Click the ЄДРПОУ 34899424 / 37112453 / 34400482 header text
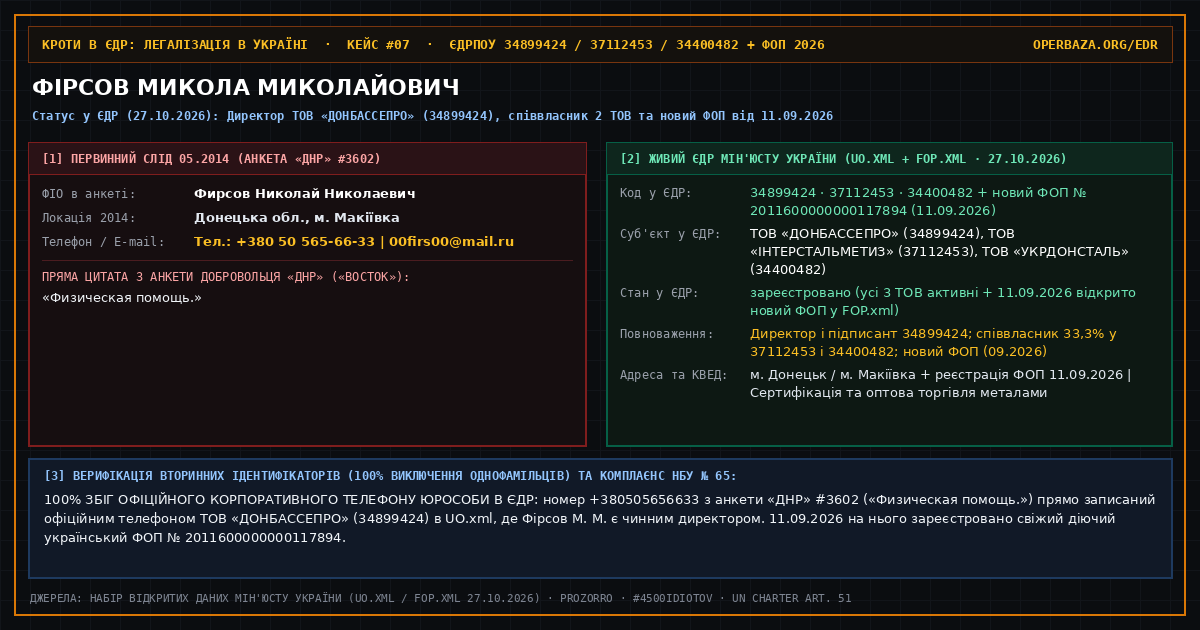This screenshot has height=630, width=1200. (x=637, y=45)
